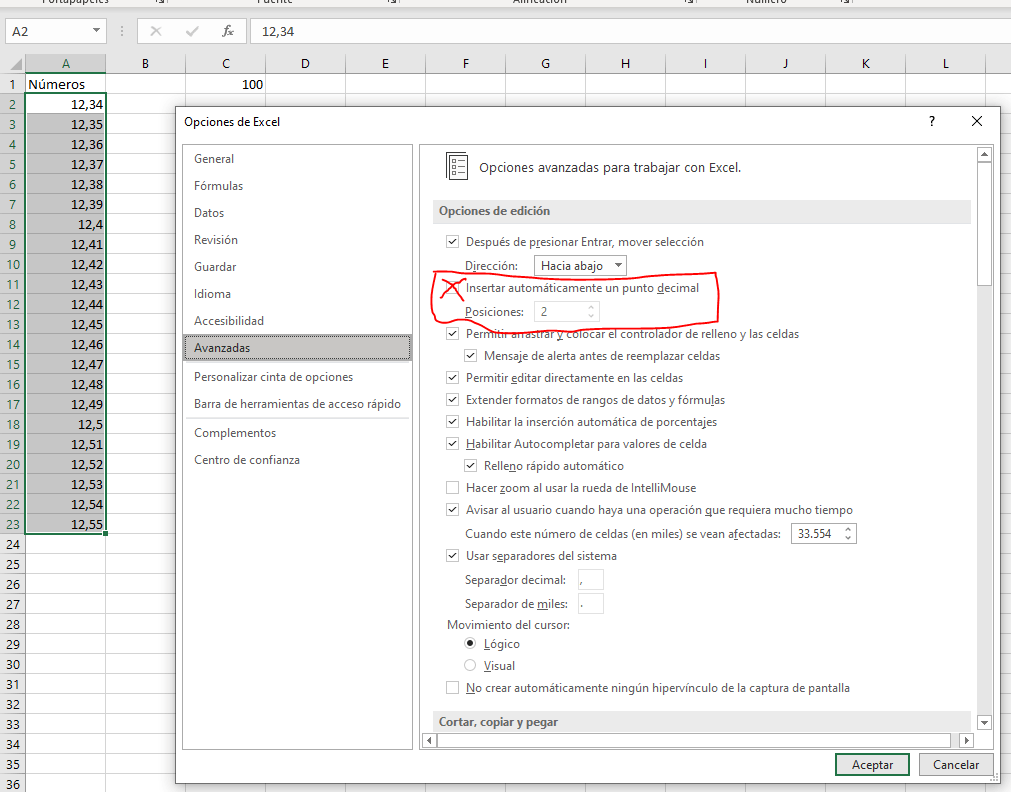1011x792 pixels.
Task: Select column L header
Action: 945,64
